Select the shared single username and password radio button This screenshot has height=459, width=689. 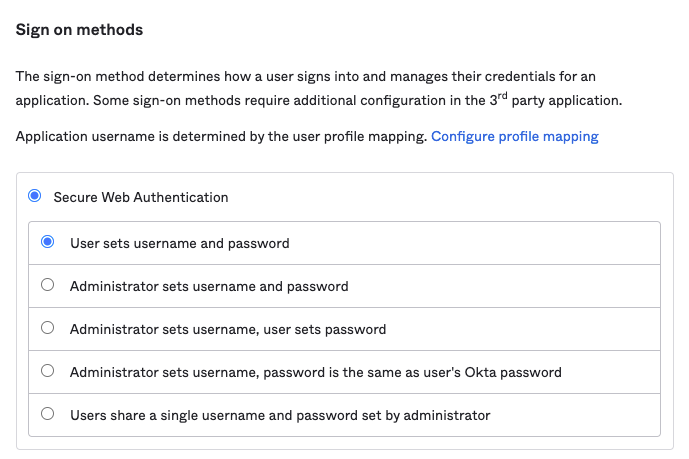pos(47,414)
